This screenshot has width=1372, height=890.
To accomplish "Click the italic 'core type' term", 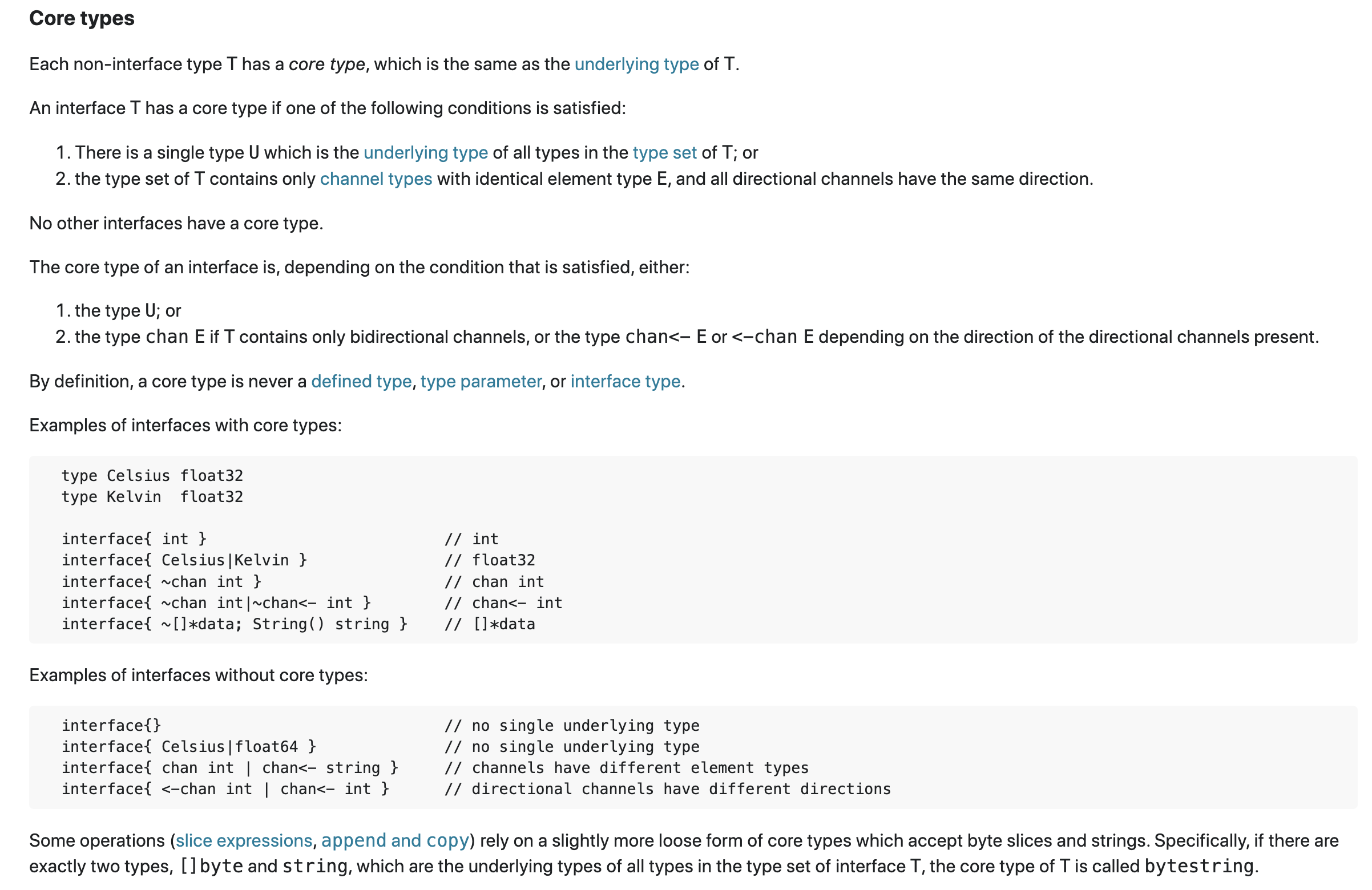I will 327,64.
